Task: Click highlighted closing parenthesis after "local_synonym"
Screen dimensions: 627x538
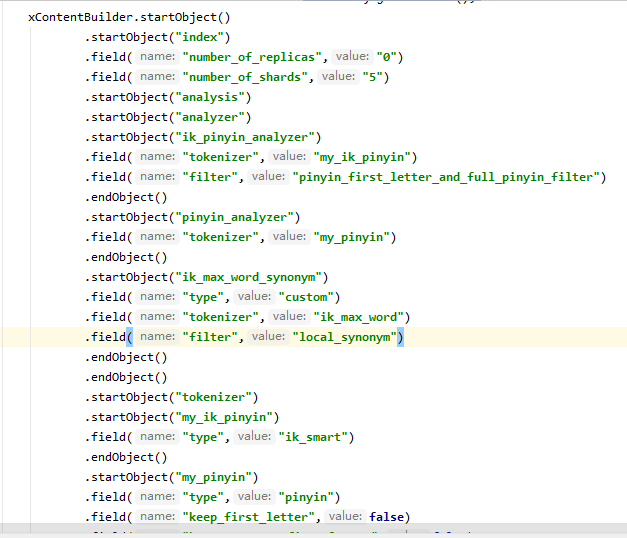Action: click(400, 337)
